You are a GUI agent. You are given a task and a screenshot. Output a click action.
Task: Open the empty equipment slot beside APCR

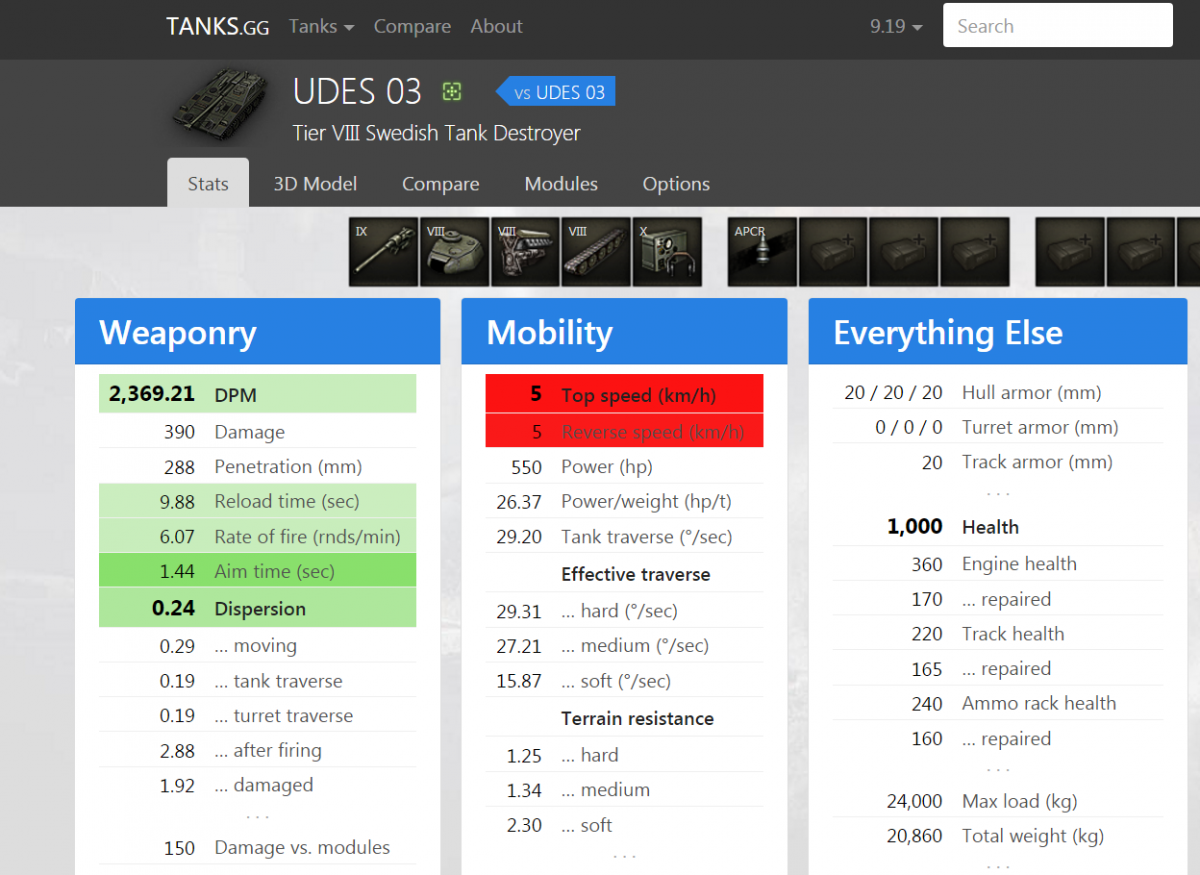coord(834,252)
